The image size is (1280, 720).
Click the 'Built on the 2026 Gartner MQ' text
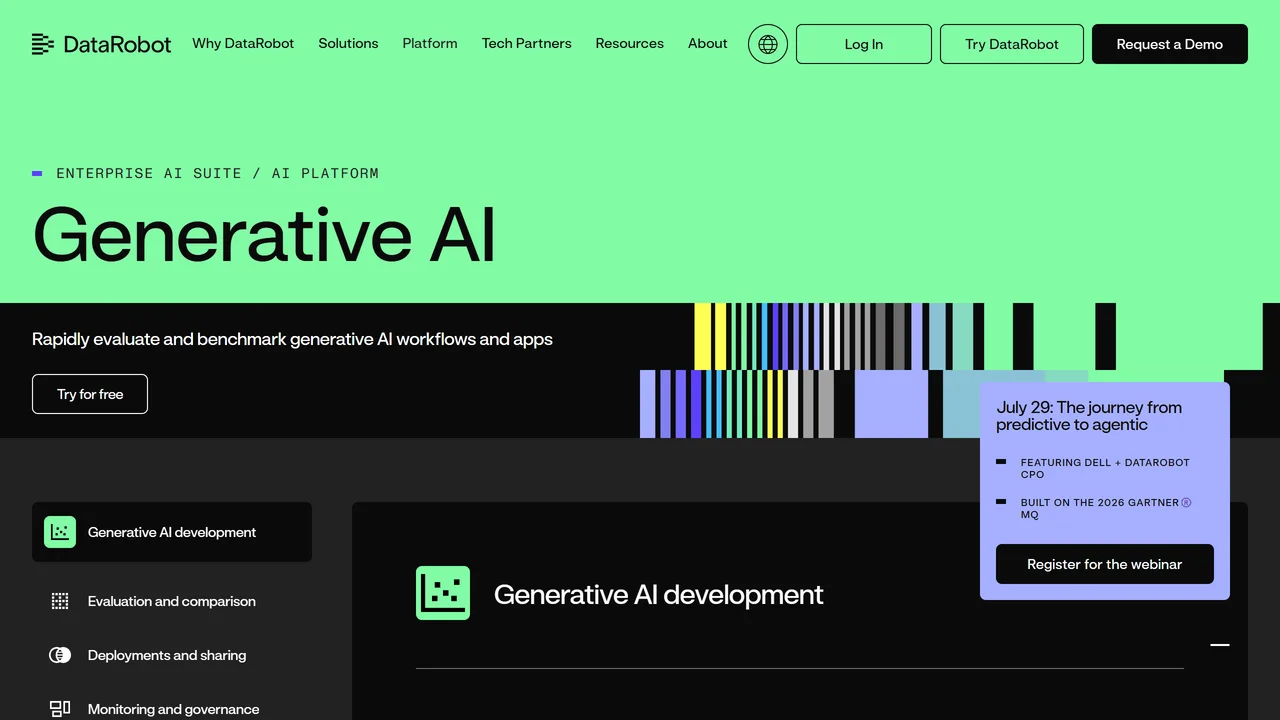(1106, 508)
